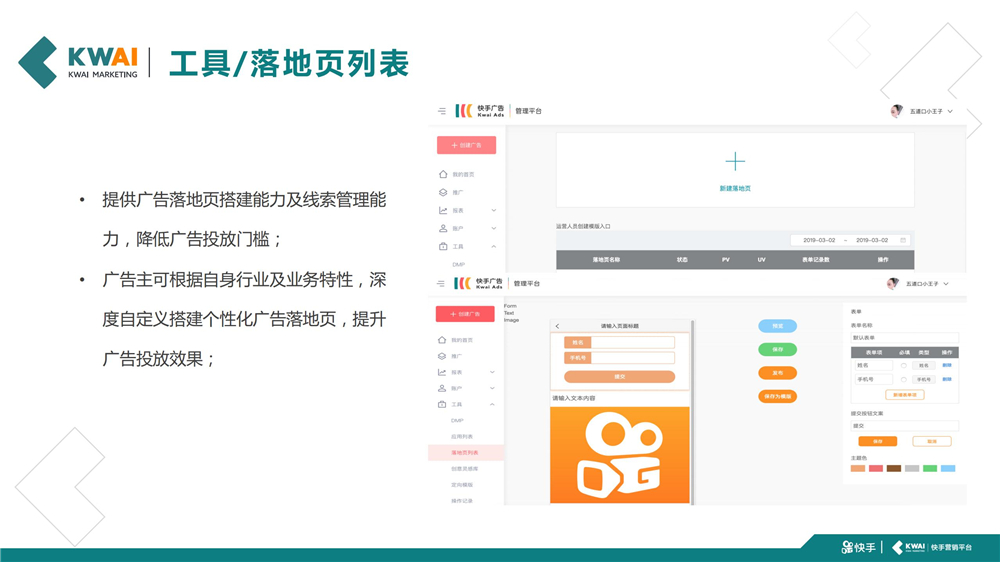
Task: Expand 账户 chevron in editor screen sidebar
Action: [x=492, y=388]
